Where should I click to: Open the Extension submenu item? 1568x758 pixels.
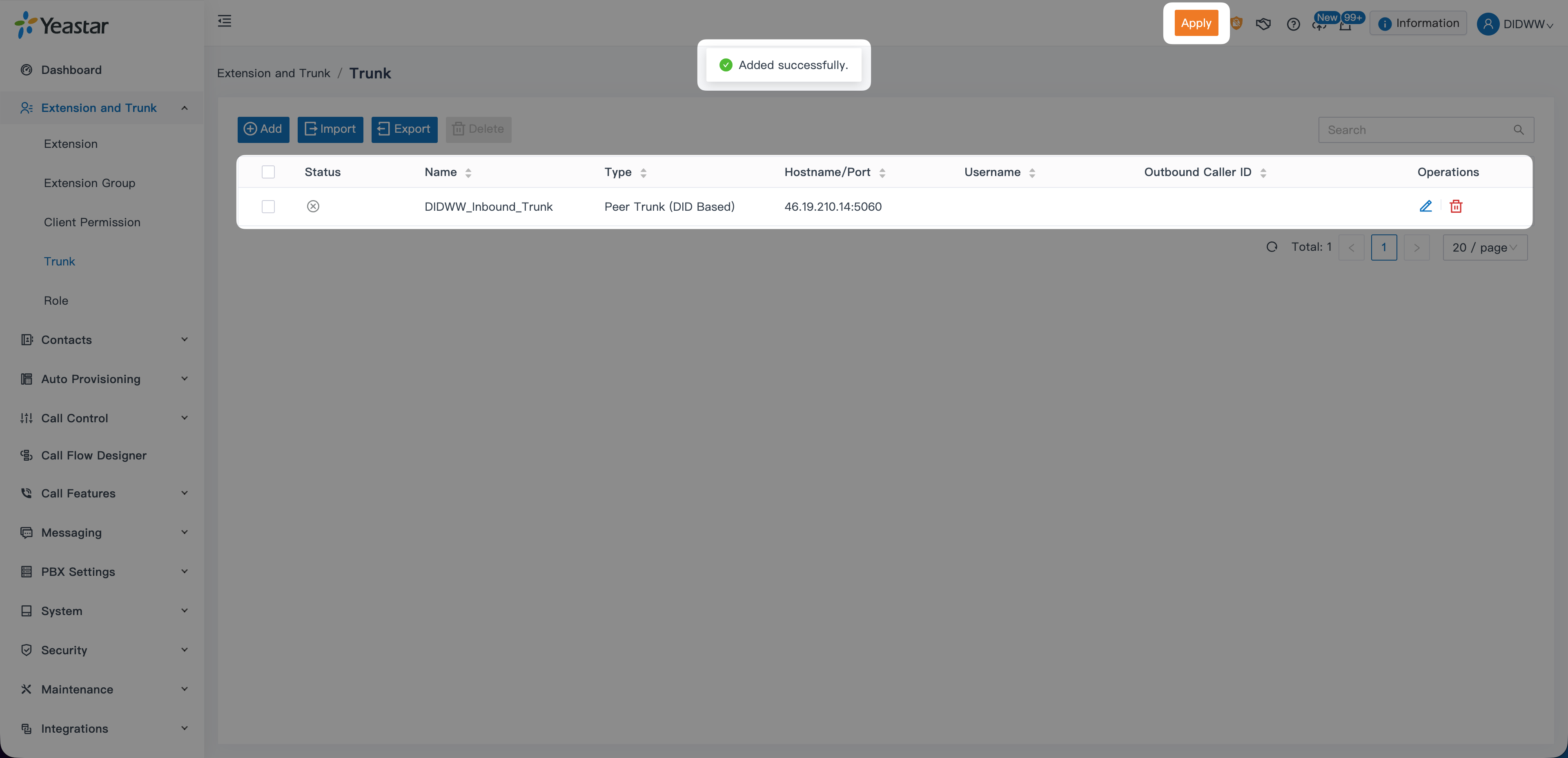[x=71, y=144]
